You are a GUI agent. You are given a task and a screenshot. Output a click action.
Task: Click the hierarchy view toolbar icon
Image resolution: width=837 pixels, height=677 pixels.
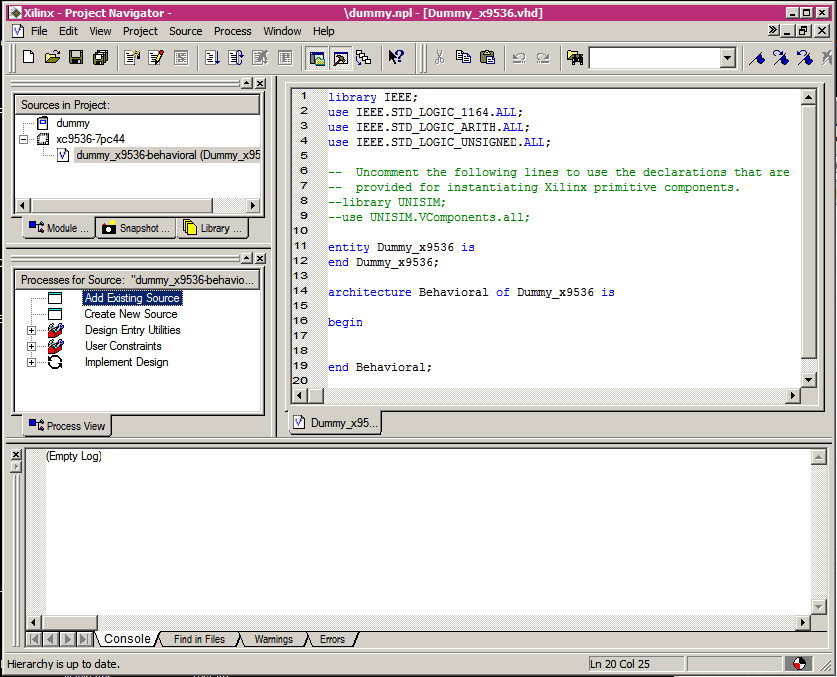click(x=364, y=58)
